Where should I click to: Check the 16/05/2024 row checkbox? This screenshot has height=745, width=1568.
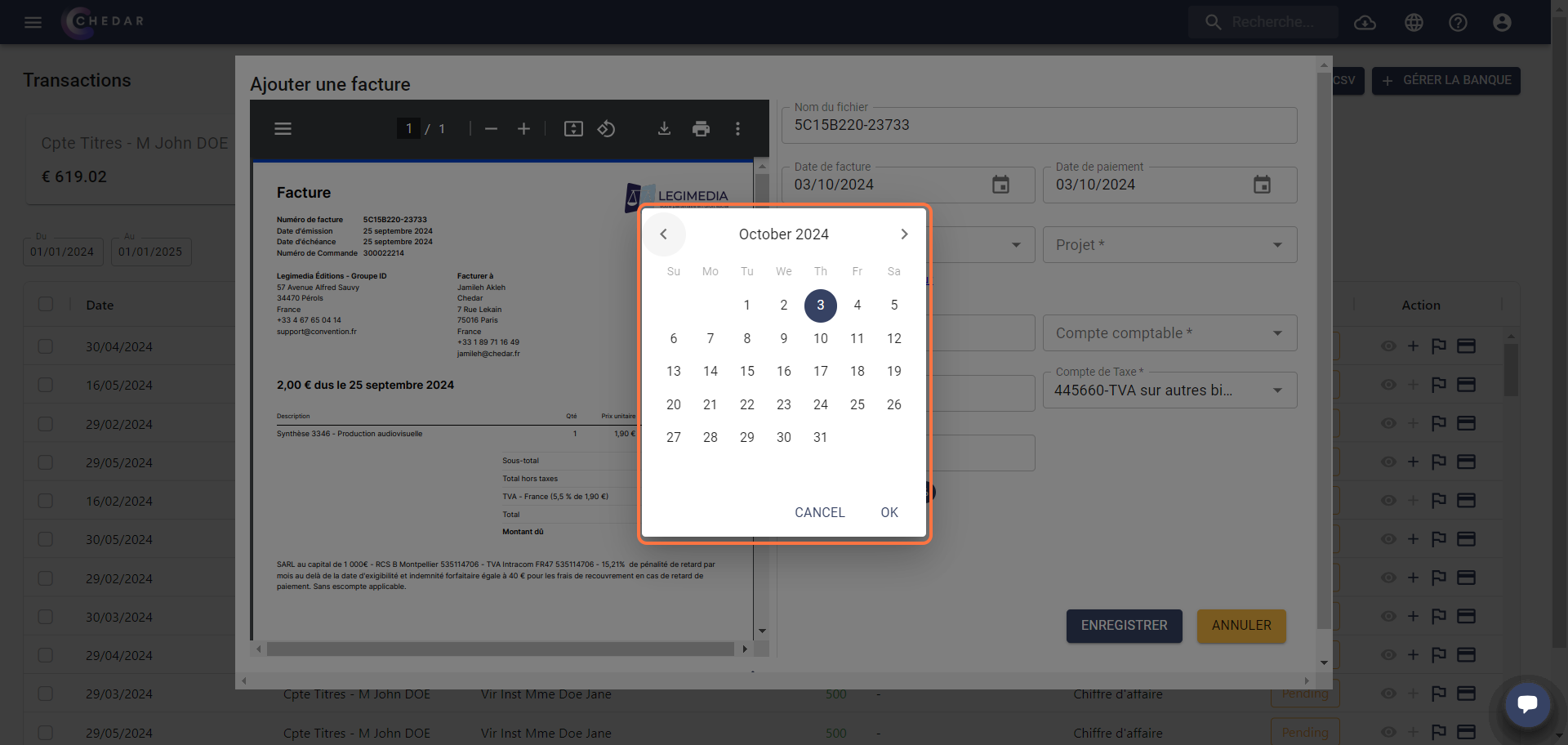pos(46,385)
